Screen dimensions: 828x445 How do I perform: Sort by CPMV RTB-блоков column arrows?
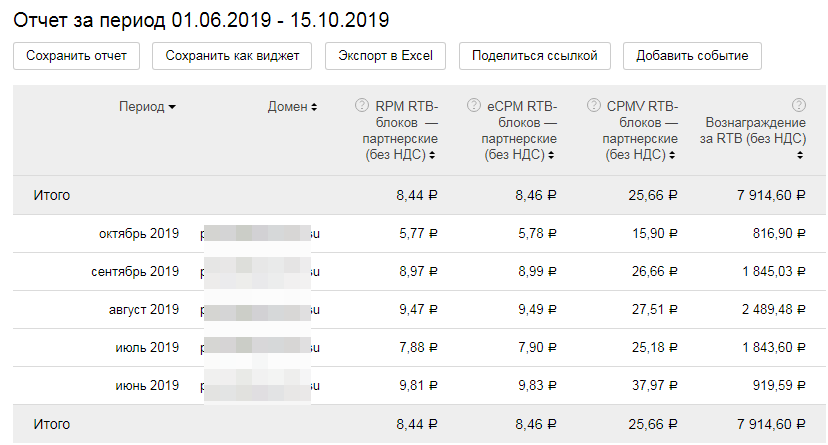(673, 155)
